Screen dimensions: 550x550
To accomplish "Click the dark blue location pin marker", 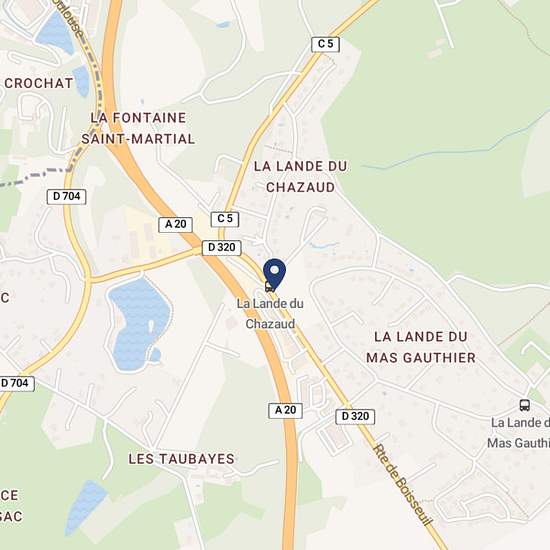I will click(275, 274).
